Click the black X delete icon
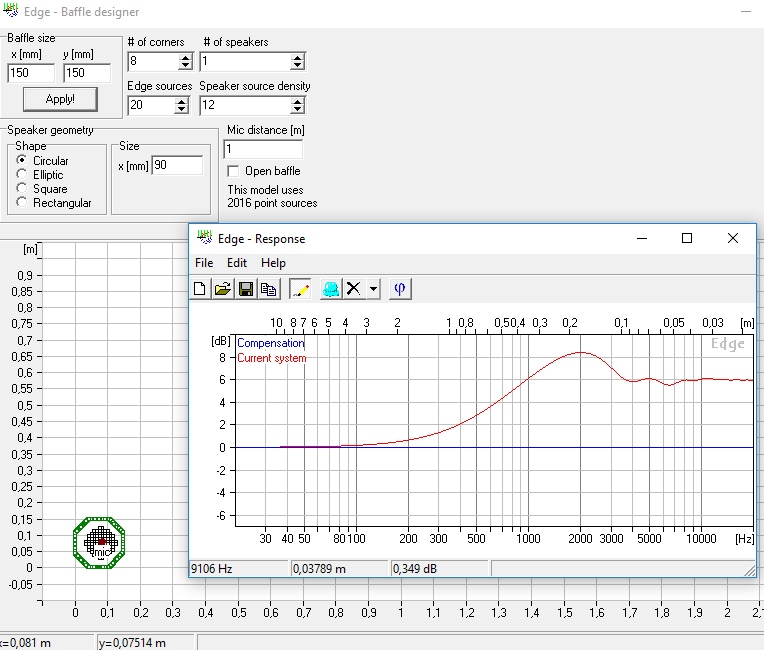 click(x=354, y=289)
